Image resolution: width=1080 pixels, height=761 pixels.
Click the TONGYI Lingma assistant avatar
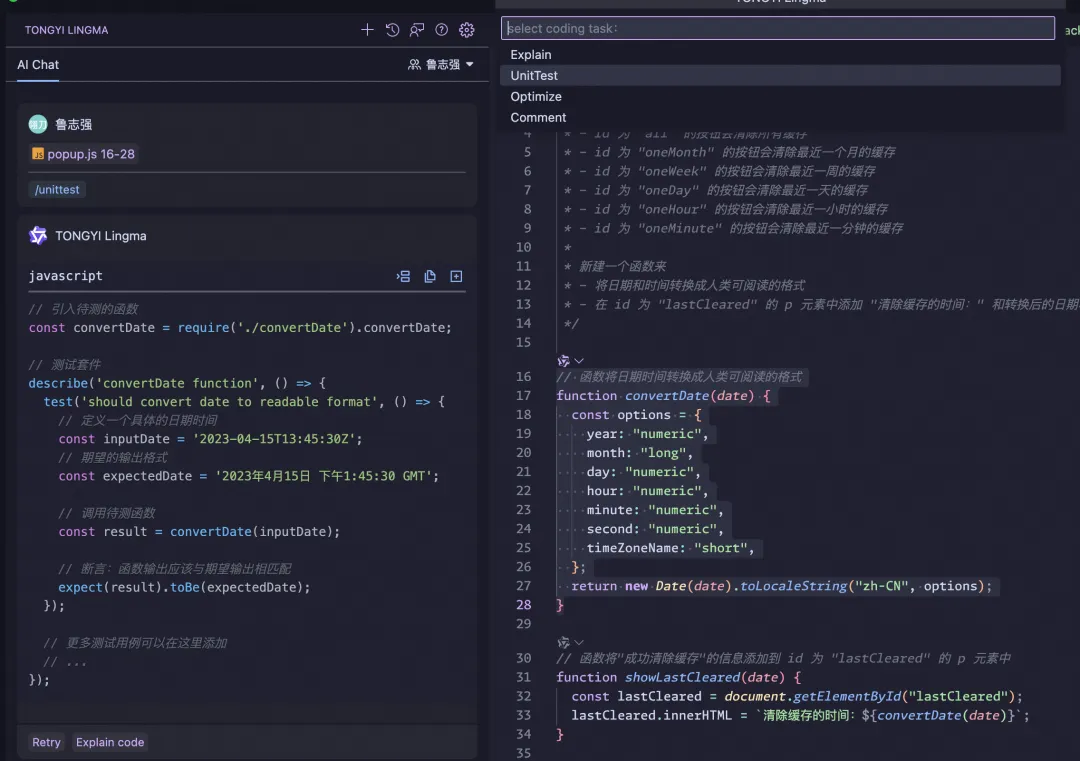pyautogui.click(x=38, y=236)
